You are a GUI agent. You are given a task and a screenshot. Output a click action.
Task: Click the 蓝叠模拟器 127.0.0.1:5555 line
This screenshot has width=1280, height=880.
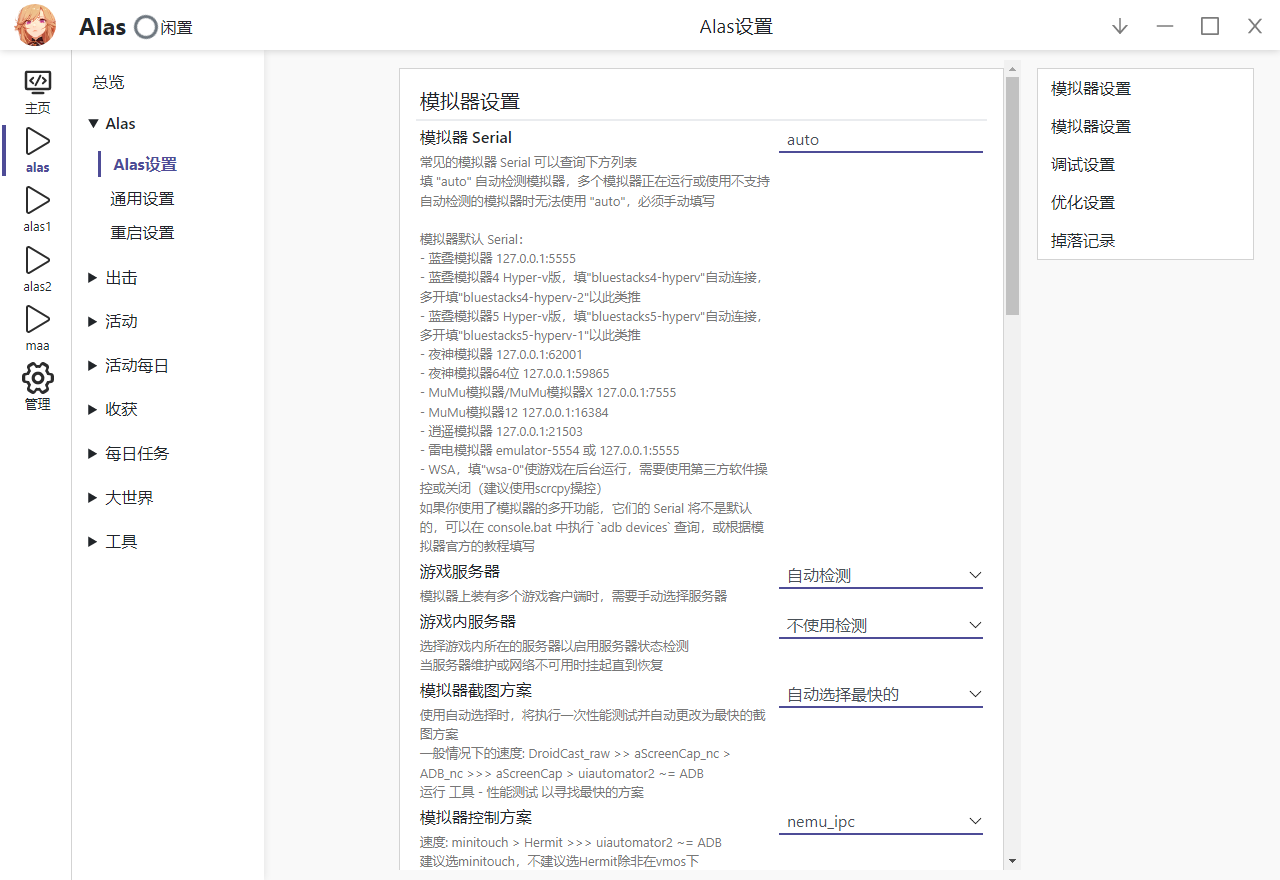click(498, 258)
